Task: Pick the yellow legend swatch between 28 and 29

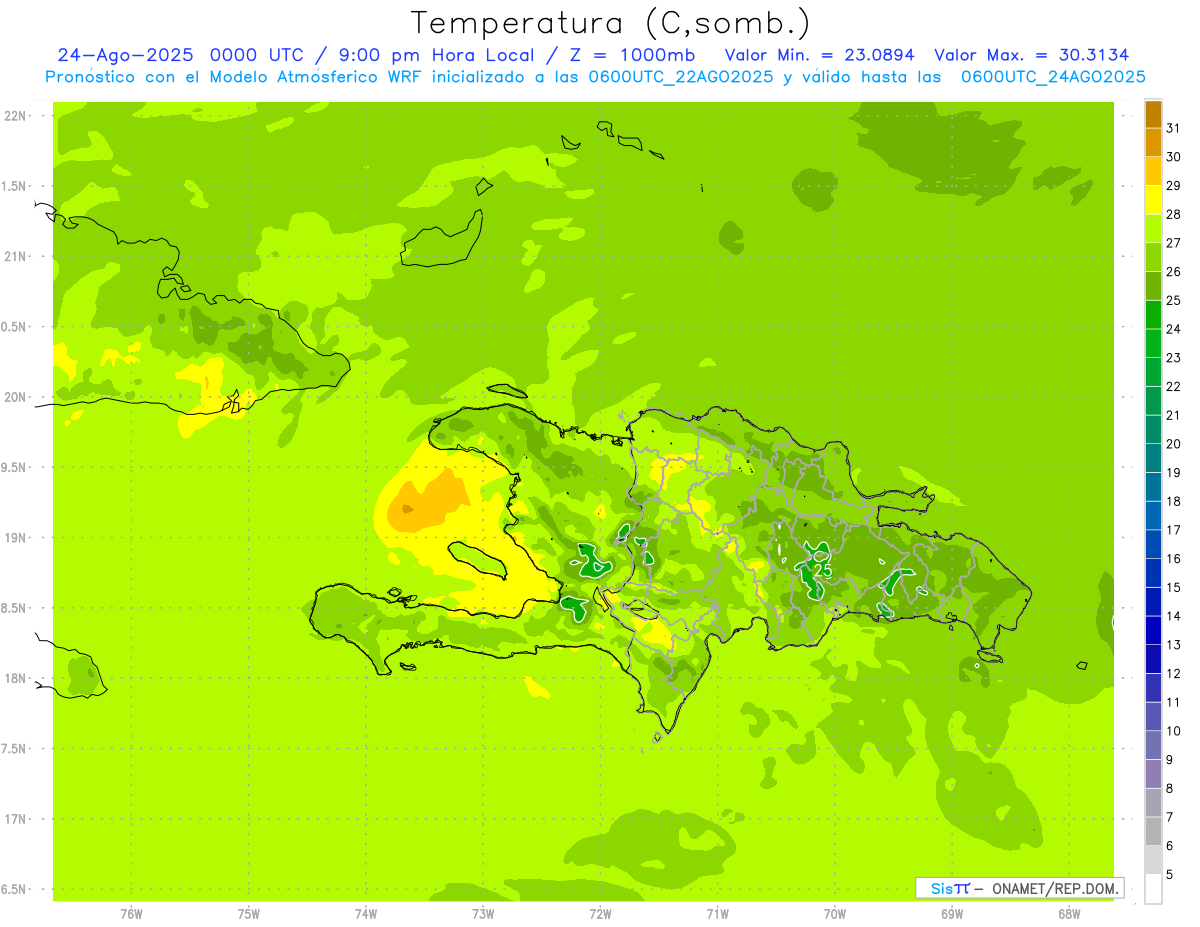Action: (x=1153, y=200)
